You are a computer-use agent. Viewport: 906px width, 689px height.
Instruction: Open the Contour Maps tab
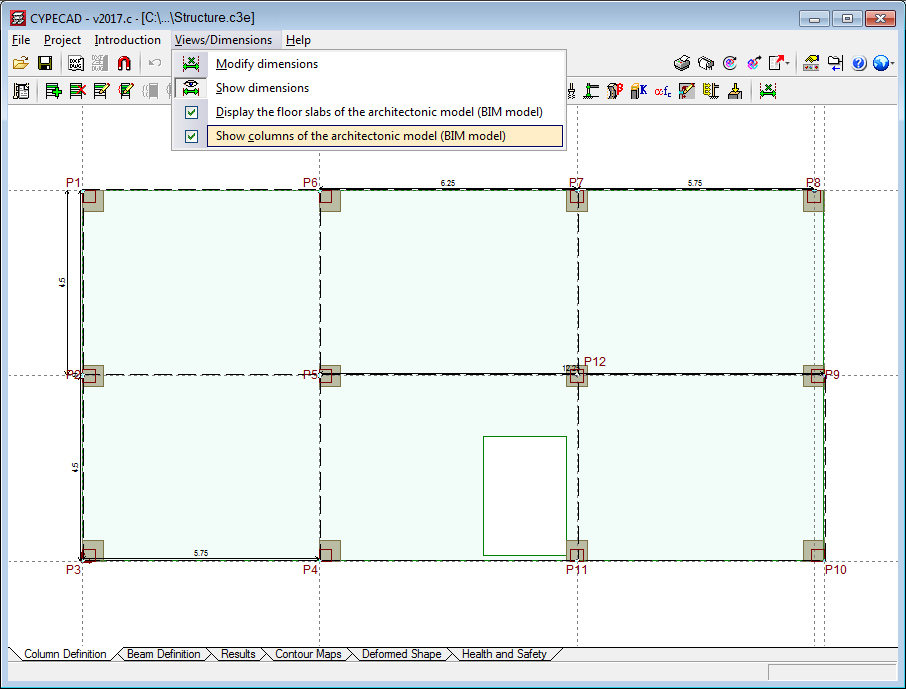tap(308, 654)
